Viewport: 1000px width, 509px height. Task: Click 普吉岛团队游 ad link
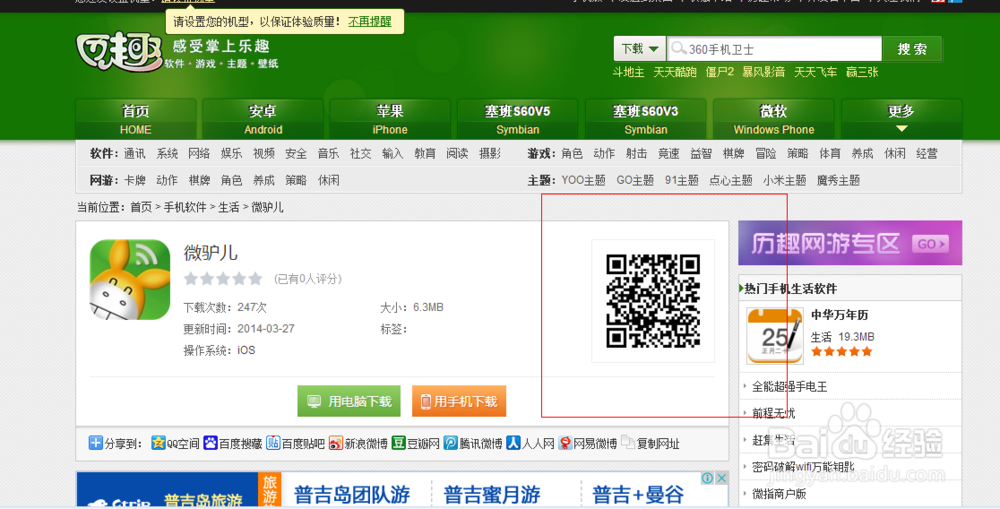(353, 494)
